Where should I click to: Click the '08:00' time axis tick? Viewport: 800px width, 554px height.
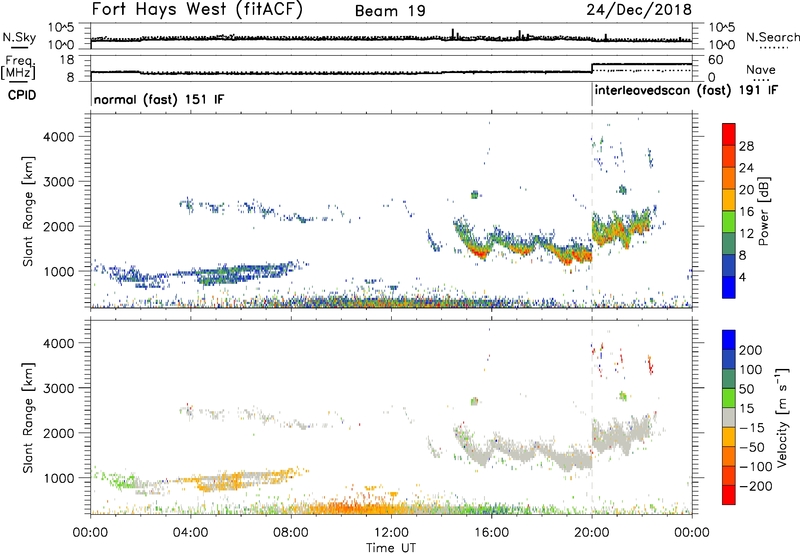[291, 533]
